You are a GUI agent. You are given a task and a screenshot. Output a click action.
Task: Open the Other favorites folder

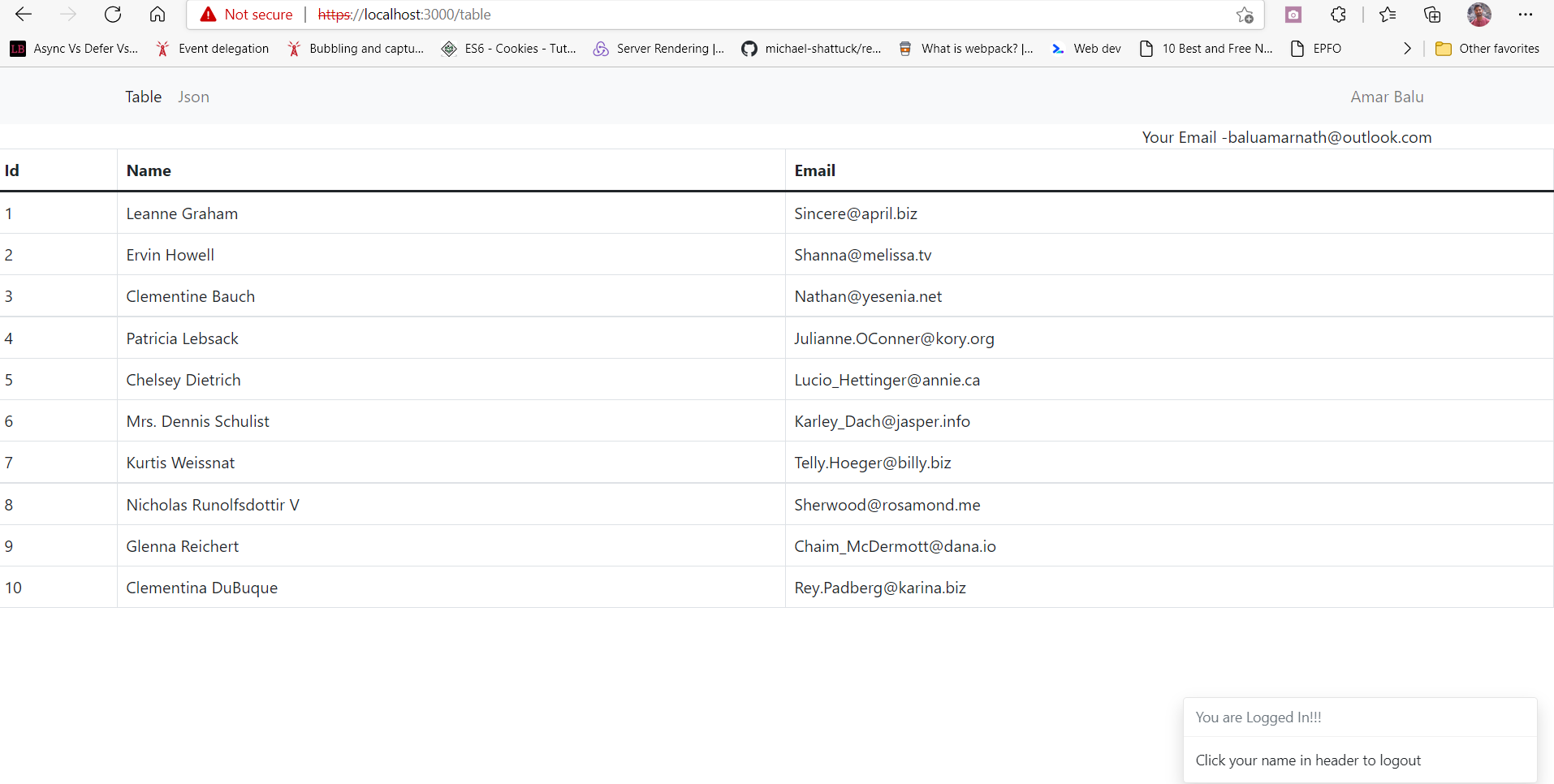[1487, 48]
